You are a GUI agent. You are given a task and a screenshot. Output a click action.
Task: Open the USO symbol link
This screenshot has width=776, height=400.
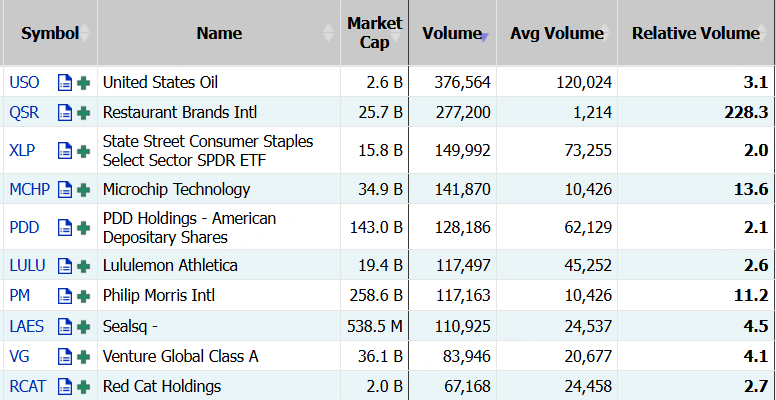click(24, 82)
